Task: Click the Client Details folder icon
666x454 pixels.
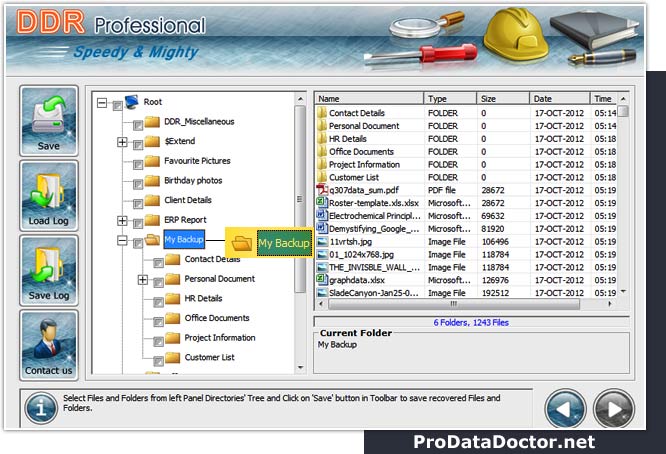Action: pos(152,200)
